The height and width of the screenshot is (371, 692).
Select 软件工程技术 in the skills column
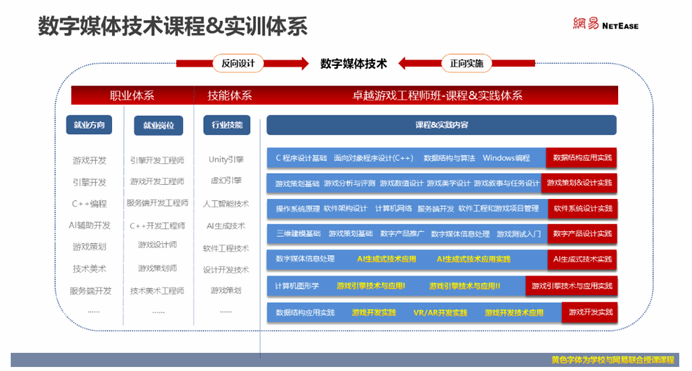(x=226, y=248)
